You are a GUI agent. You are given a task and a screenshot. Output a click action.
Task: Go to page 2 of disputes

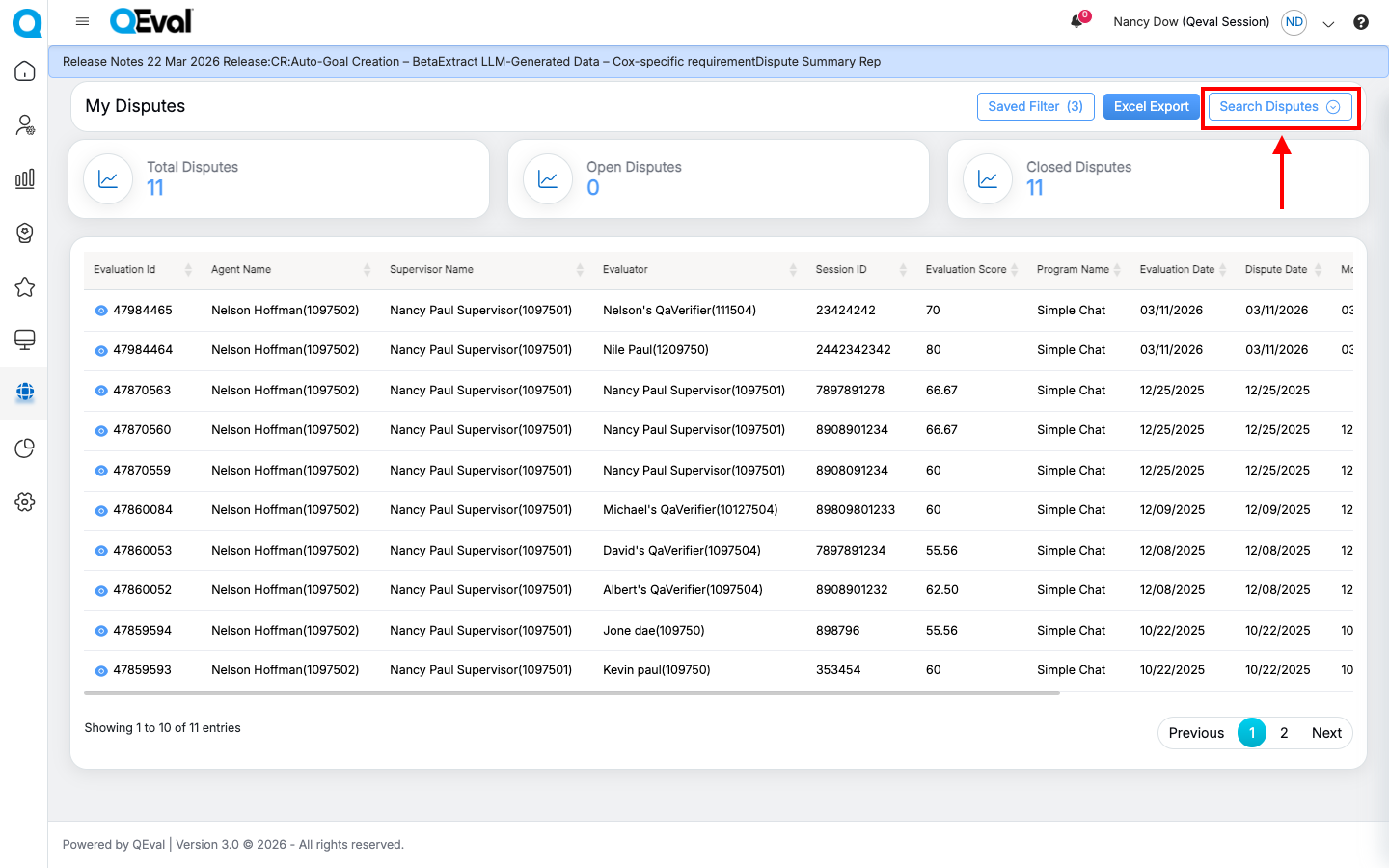(1284, 733)
